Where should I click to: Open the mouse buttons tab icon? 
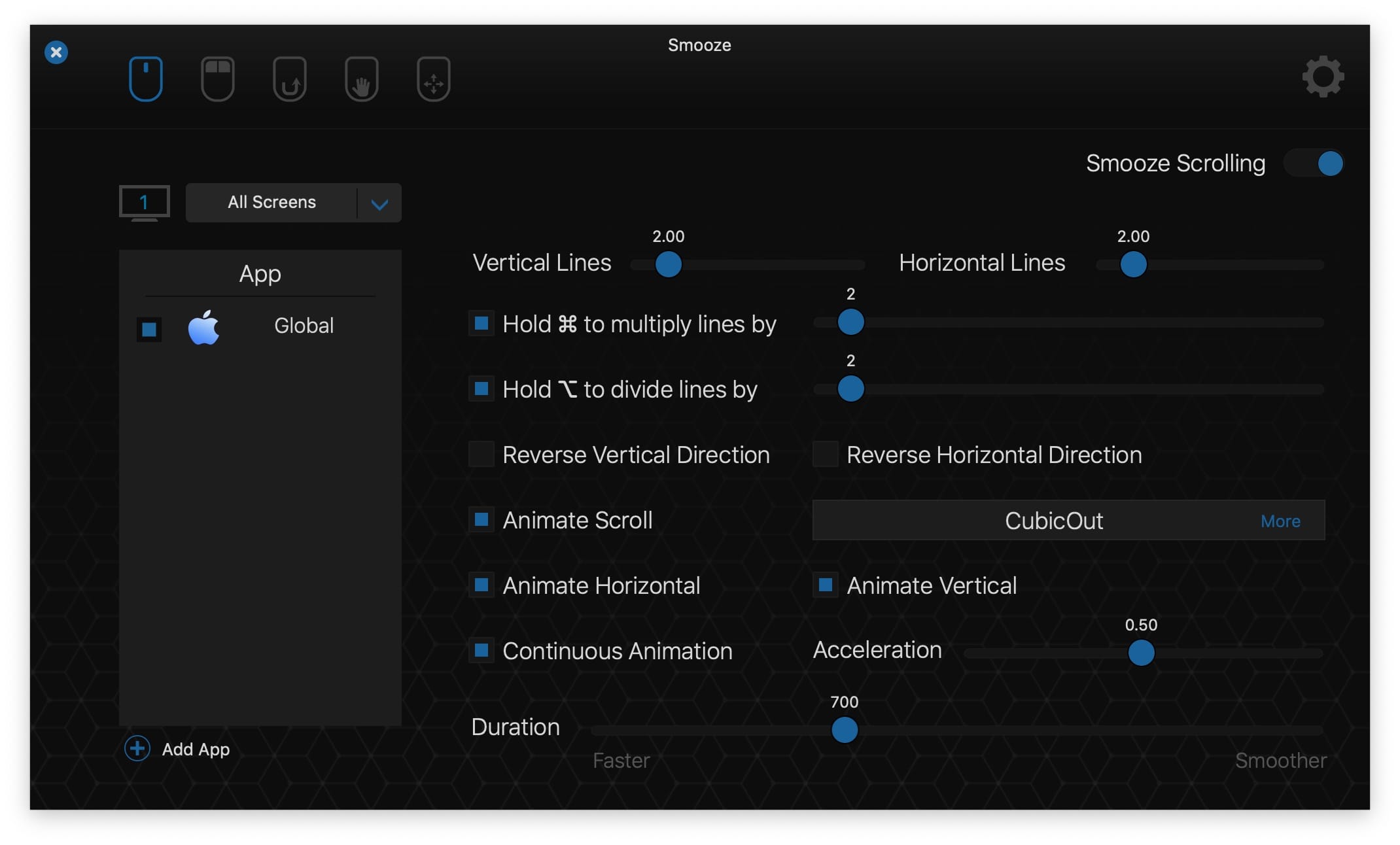point(217,79)
